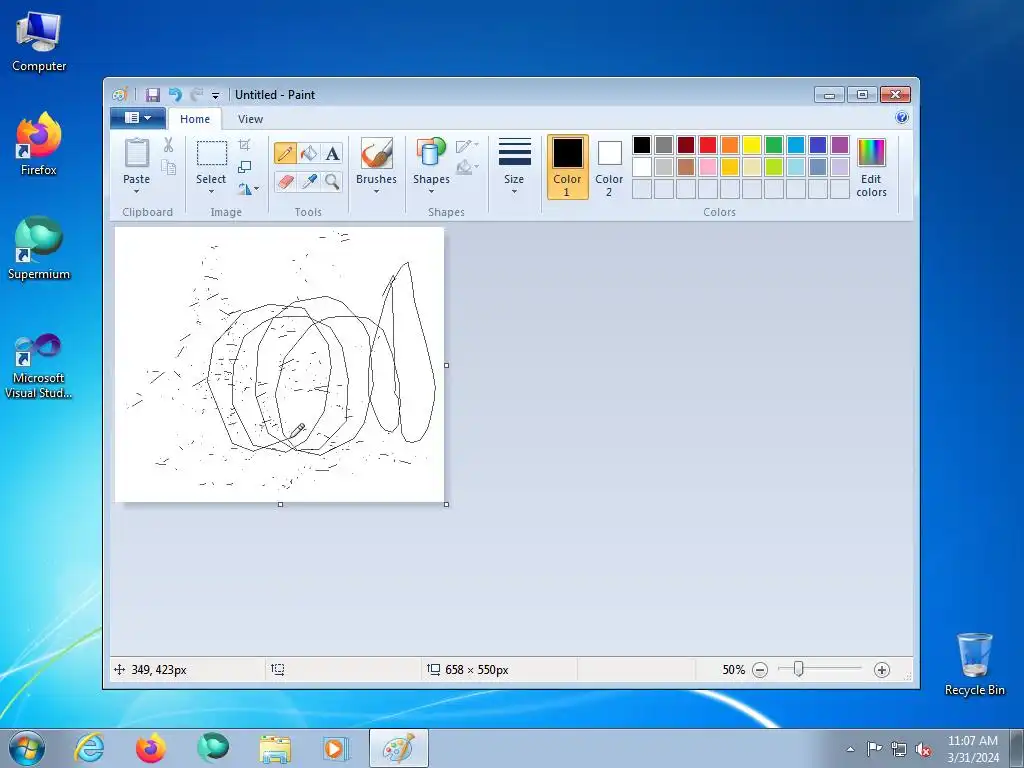Select the Recycle Bin desktop icon
The width and height of the screenshot is (1024, 768).
(974, 664)
